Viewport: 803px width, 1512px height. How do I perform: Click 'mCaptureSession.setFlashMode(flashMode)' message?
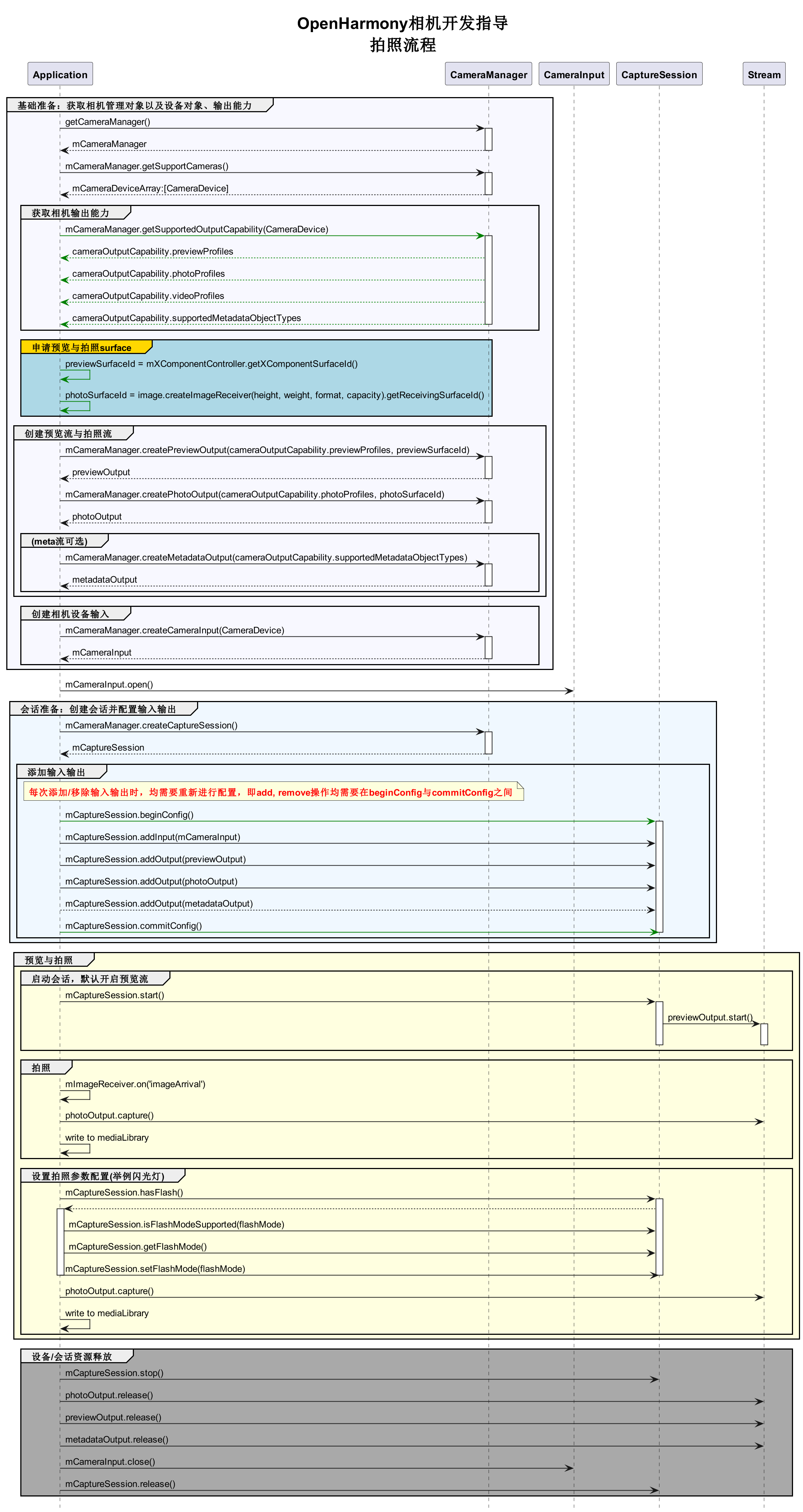[x=155, y=1269]
